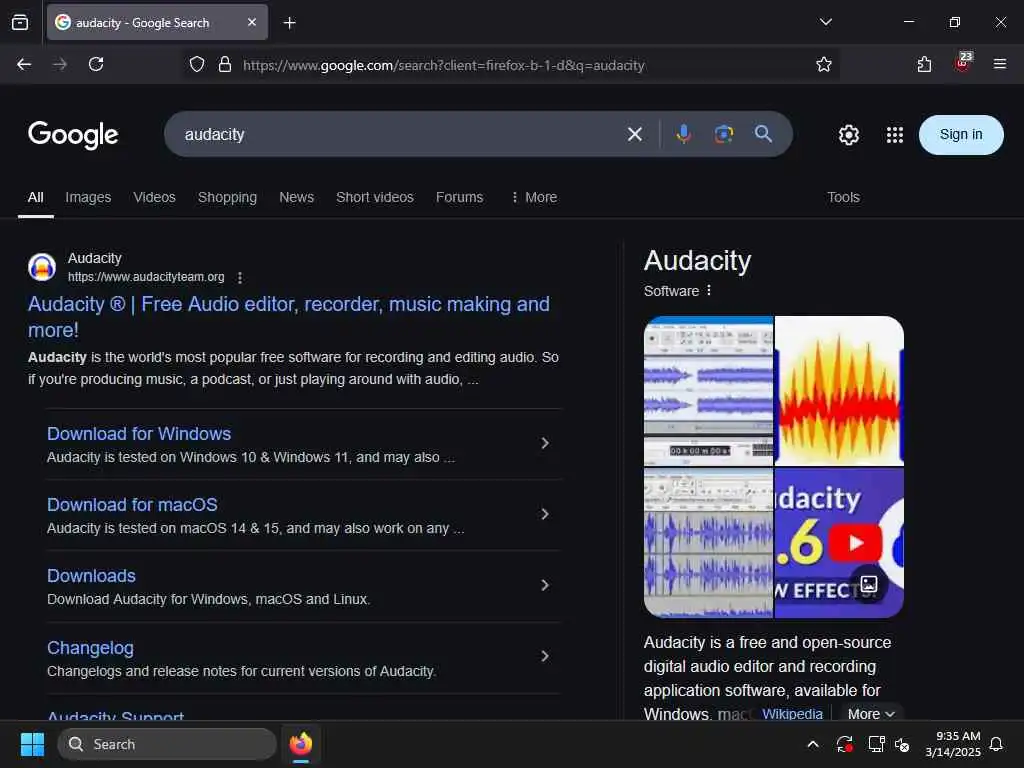Open the sync status tray icon with red dot
Viewport: 1024px width, 768px height.
844,744
